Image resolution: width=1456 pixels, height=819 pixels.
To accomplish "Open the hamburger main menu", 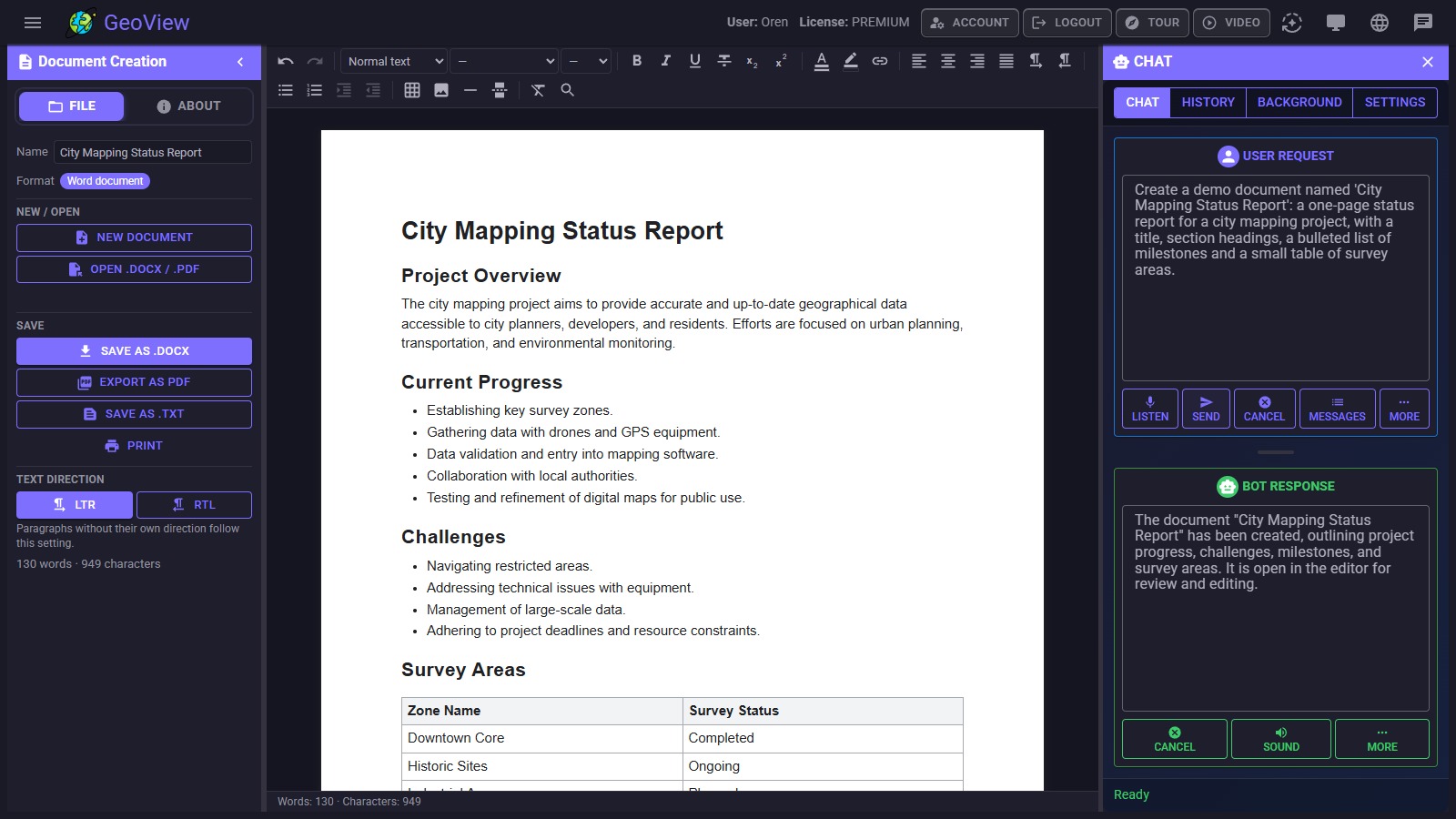I will coord(33,23).
